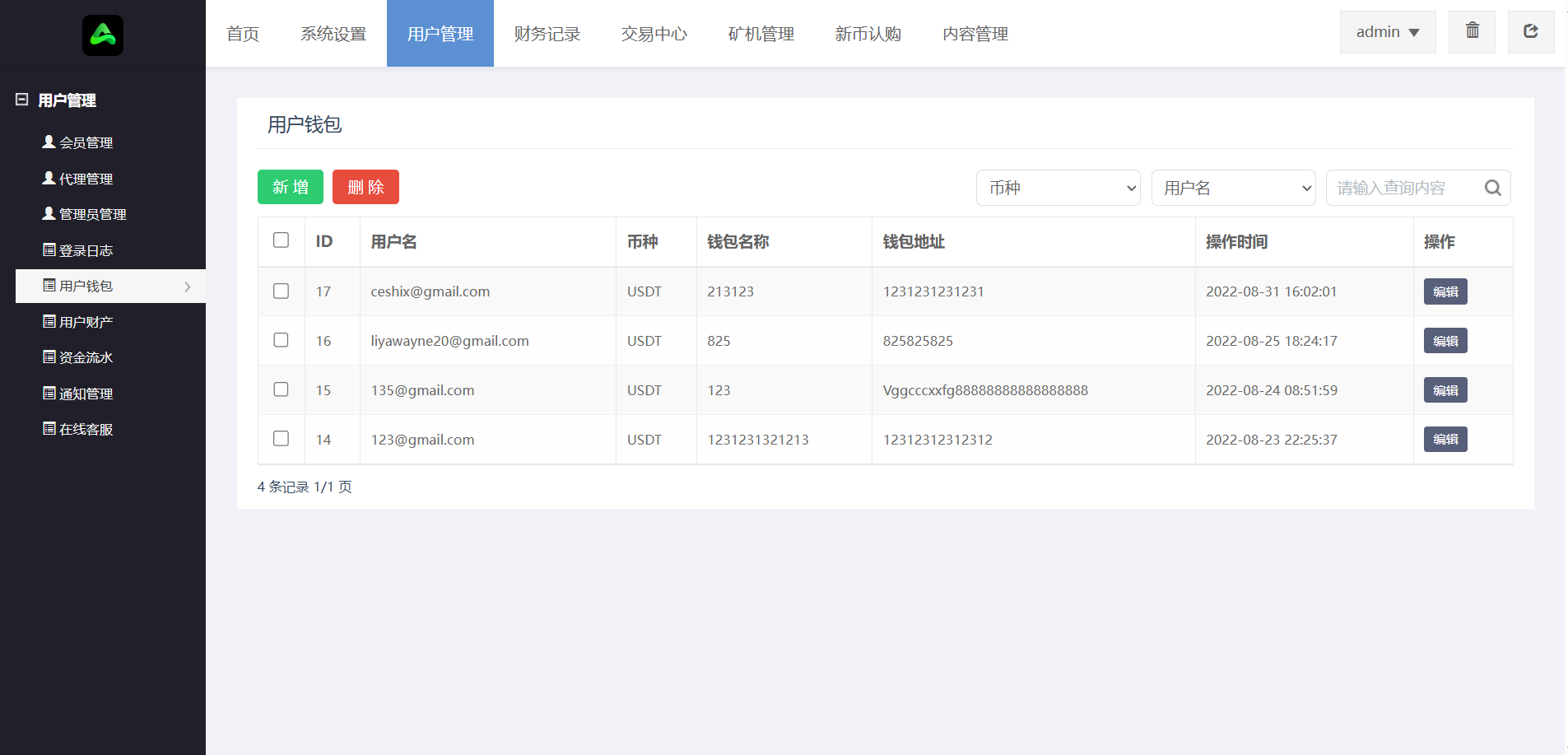The height and width of the screenshot is (755, 1568).
Task: Switch to the 财务记录 top tab
Action: pos(547,34)
